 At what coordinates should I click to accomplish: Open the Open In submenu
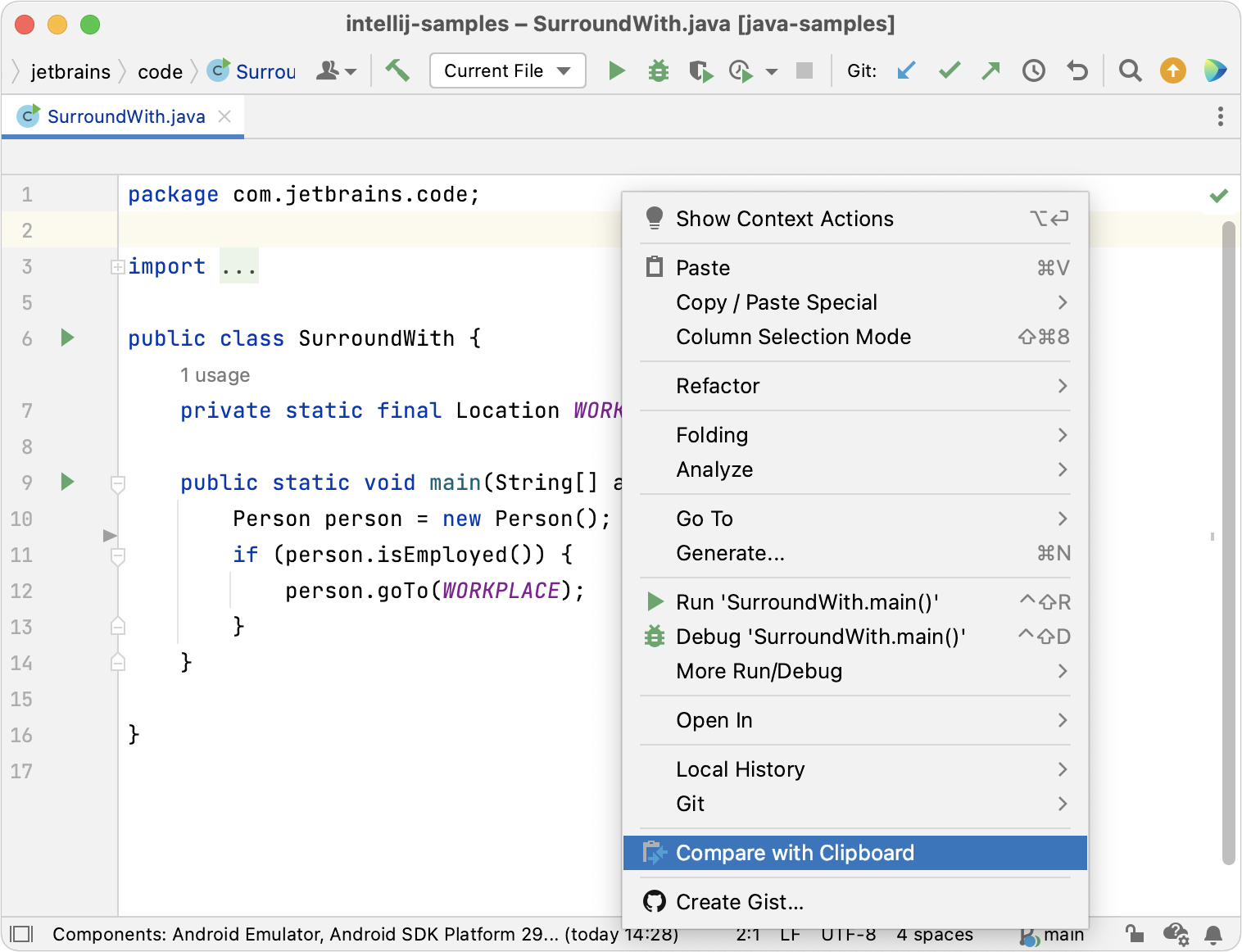[855, 720]
